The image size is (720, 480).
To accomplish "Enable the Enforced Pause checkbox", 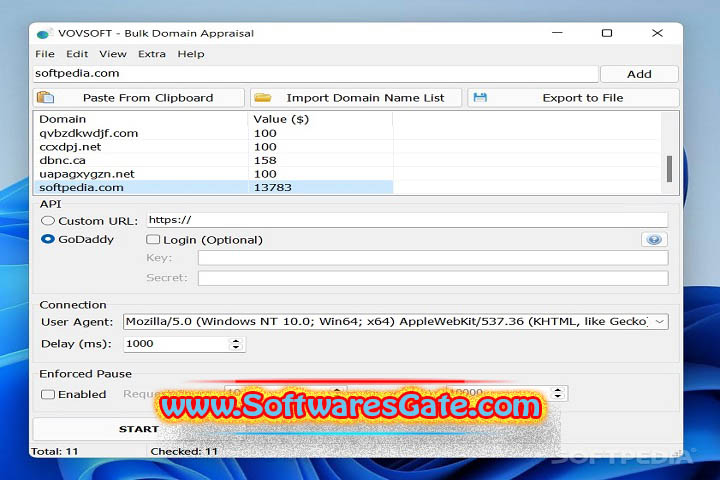I will [48, 394].
